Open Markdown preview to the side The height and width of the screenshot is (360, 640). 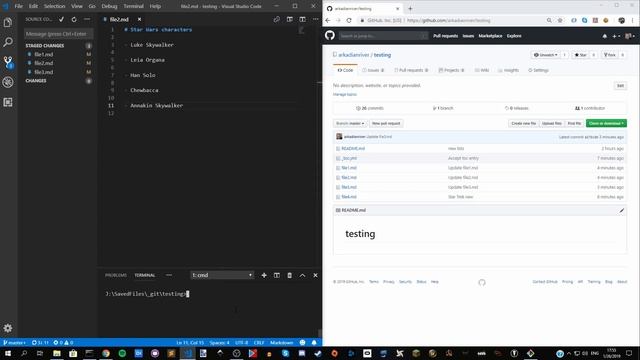(x=289, y=19)
